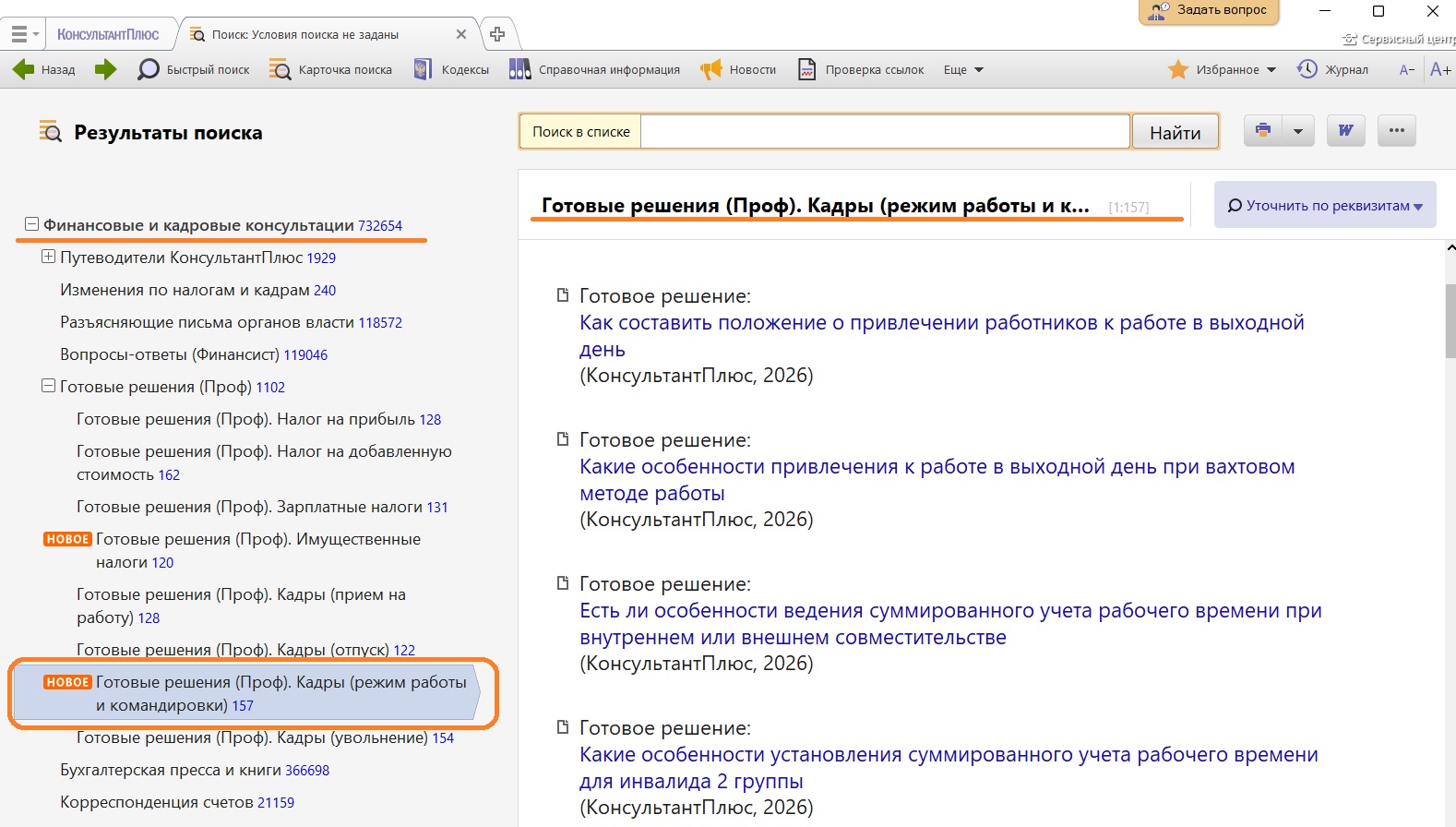Click the Поиск в списке input field
Image resolution: width=1456 pixels, height=827 pixels.
885,131
